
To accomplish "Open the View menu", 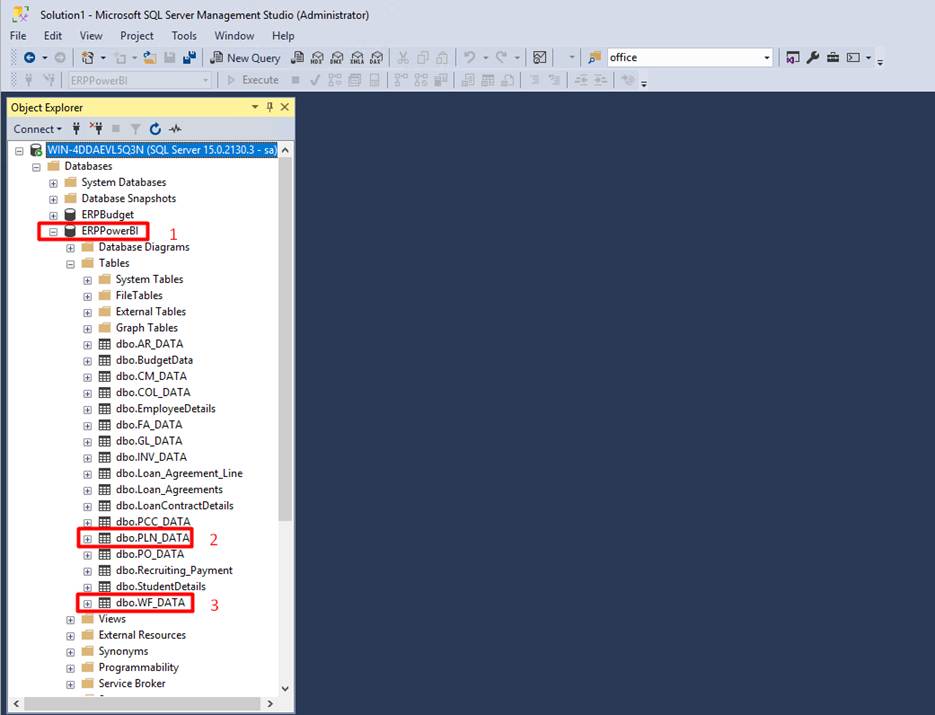I will [x=91, y=36].
